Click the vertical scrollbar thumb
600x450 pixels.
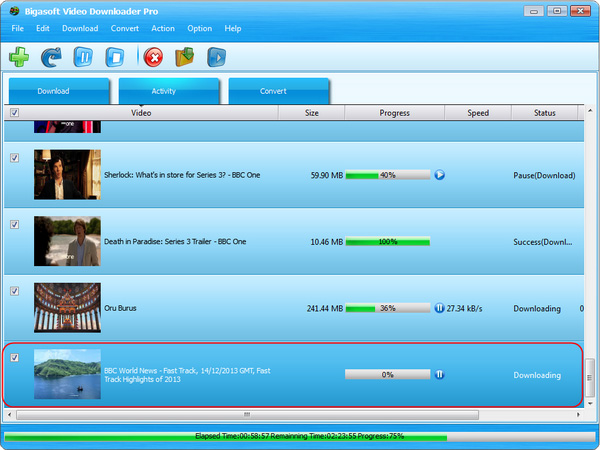[590, 378]
